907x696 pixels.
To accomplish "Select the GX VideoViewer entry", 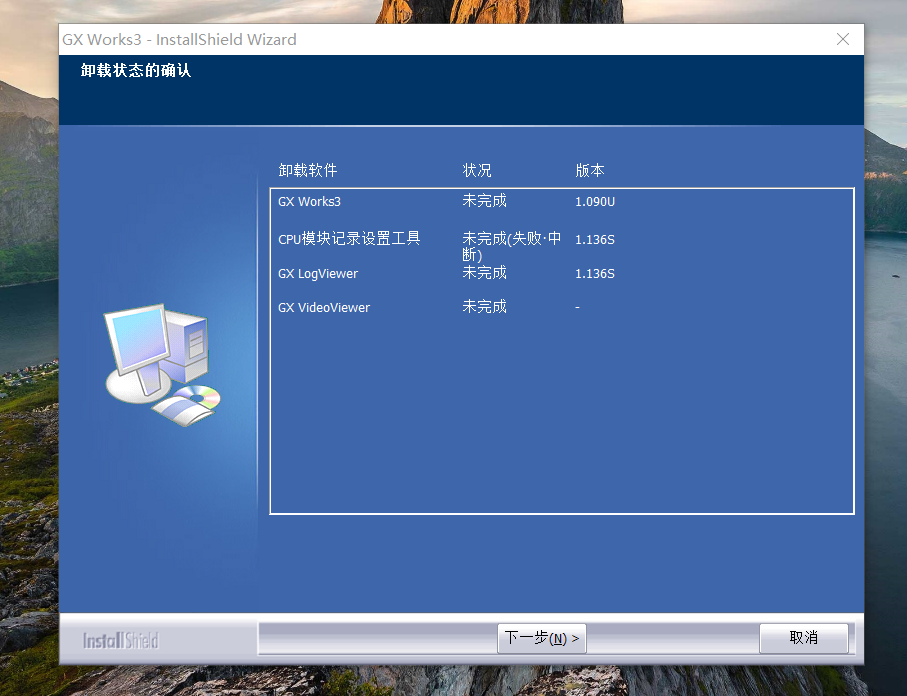I will (x=323, y=307).
